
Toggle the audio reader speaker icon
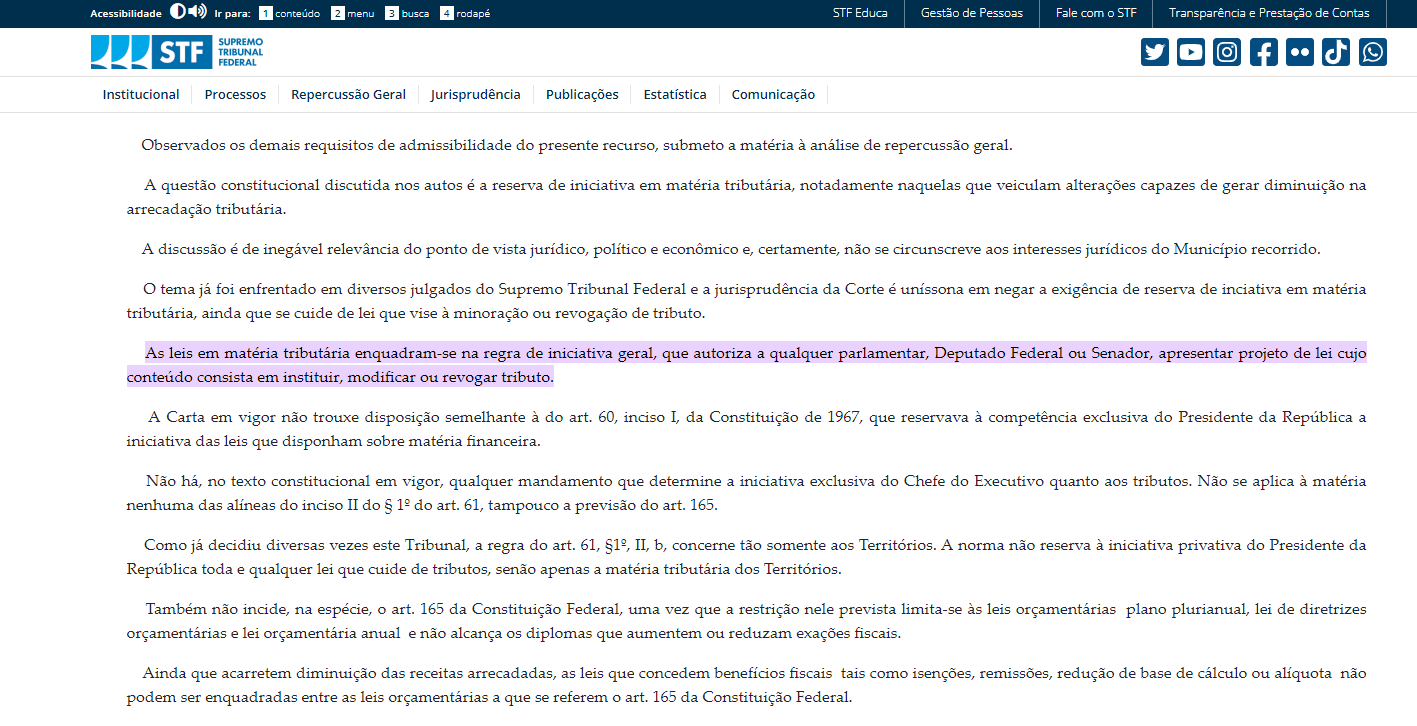point(197,12)
